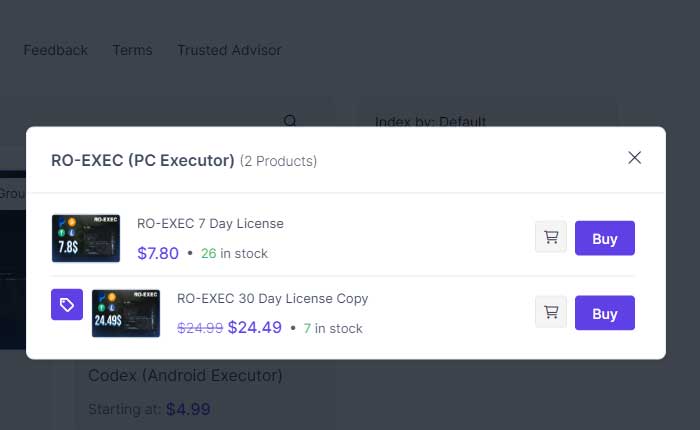Select the RO-EXEC 30 Day License Copy title
700x430 pixels.
pyautogui.click(x=272, y=298)
